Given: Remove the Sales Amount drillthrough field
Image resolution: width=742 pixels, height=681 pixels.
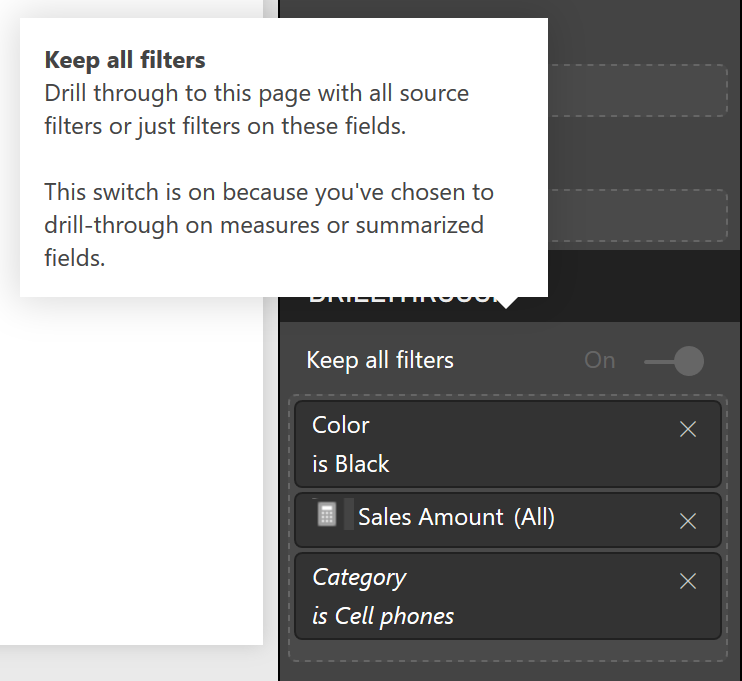Looking at the screenshot, I should click(x=688, y=521).
